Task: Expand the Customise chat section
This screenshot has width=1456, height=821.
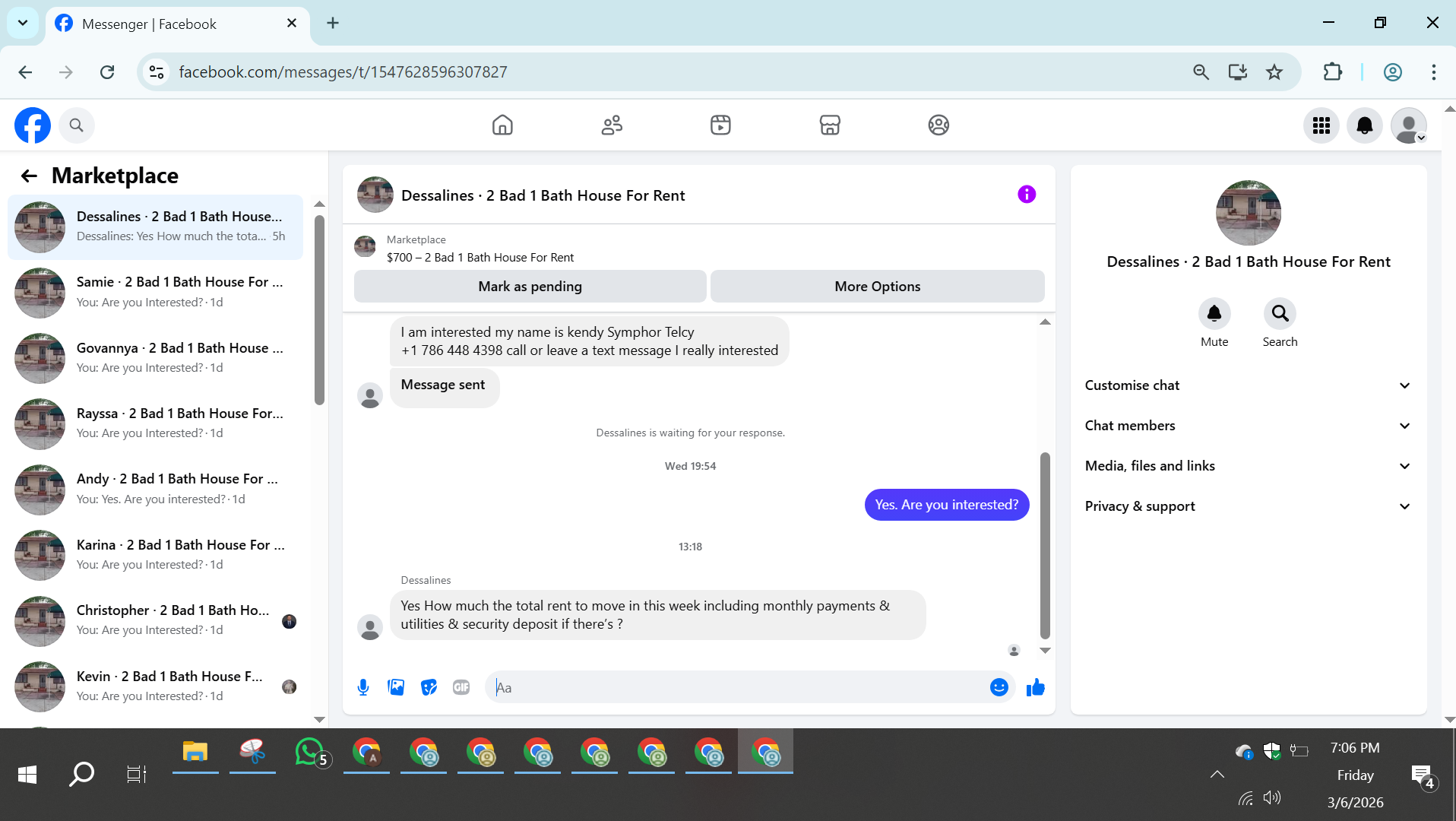Action: 1248,385
